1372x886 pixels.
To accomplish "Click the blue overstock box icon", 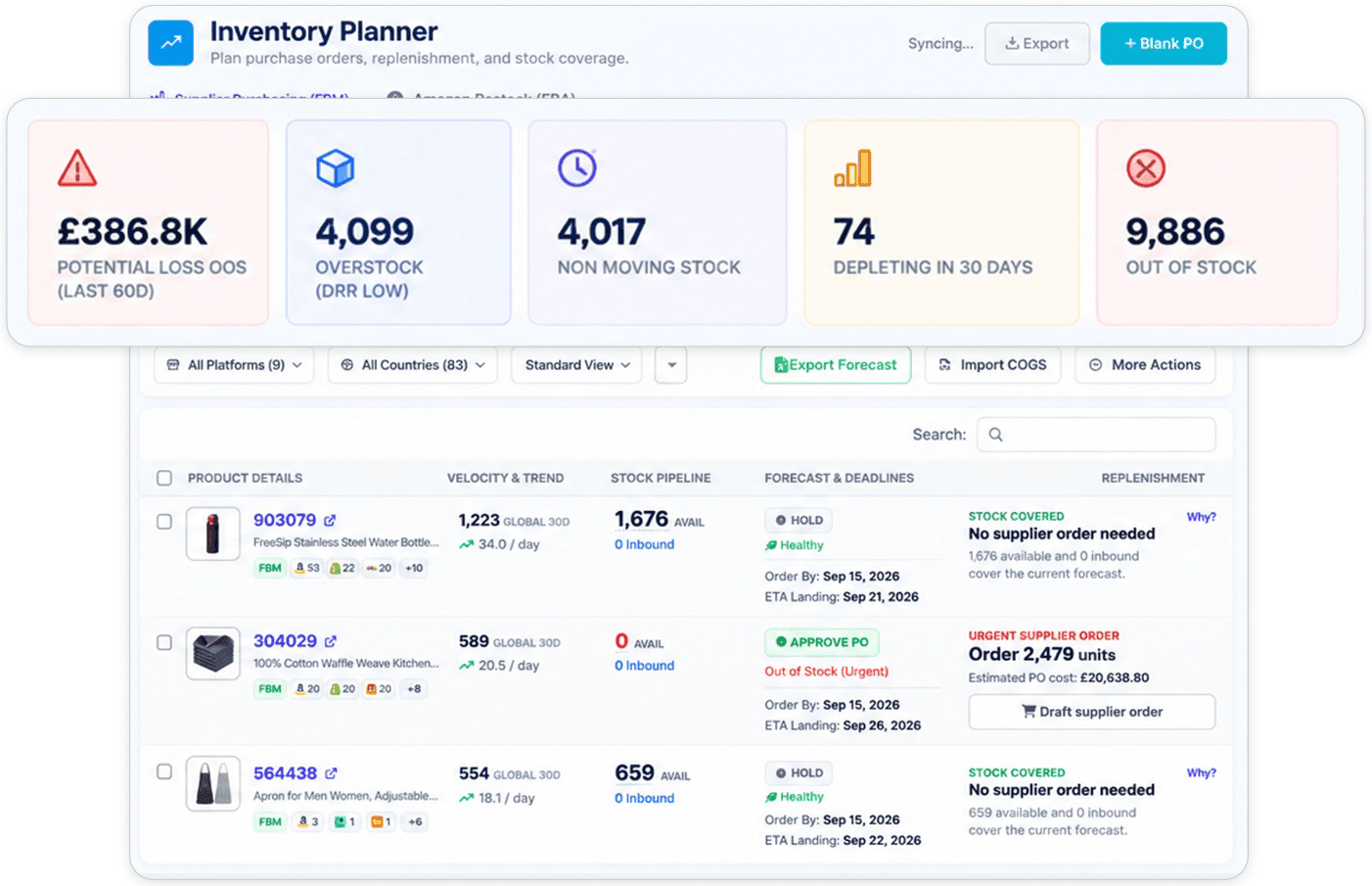I will tap(335, 168).
